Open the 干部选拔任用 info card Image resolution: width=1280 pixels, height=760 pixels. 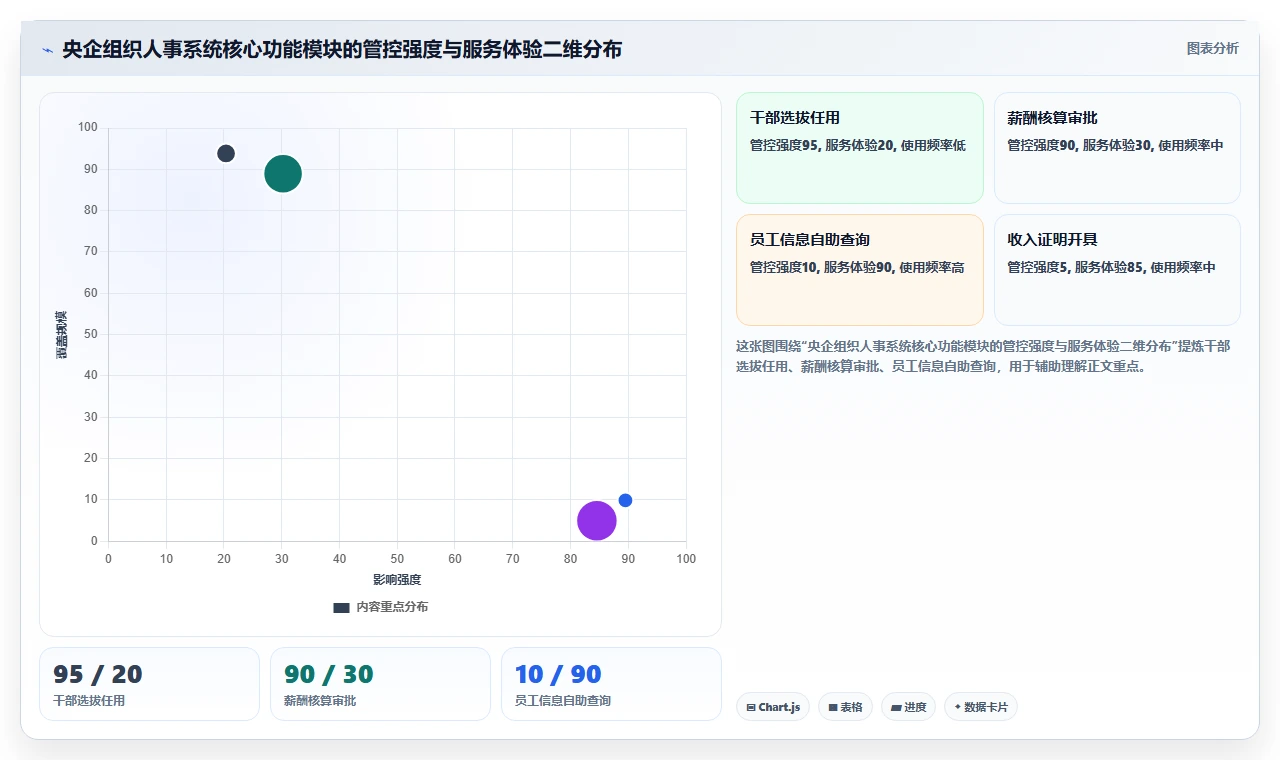pos(860,148)
